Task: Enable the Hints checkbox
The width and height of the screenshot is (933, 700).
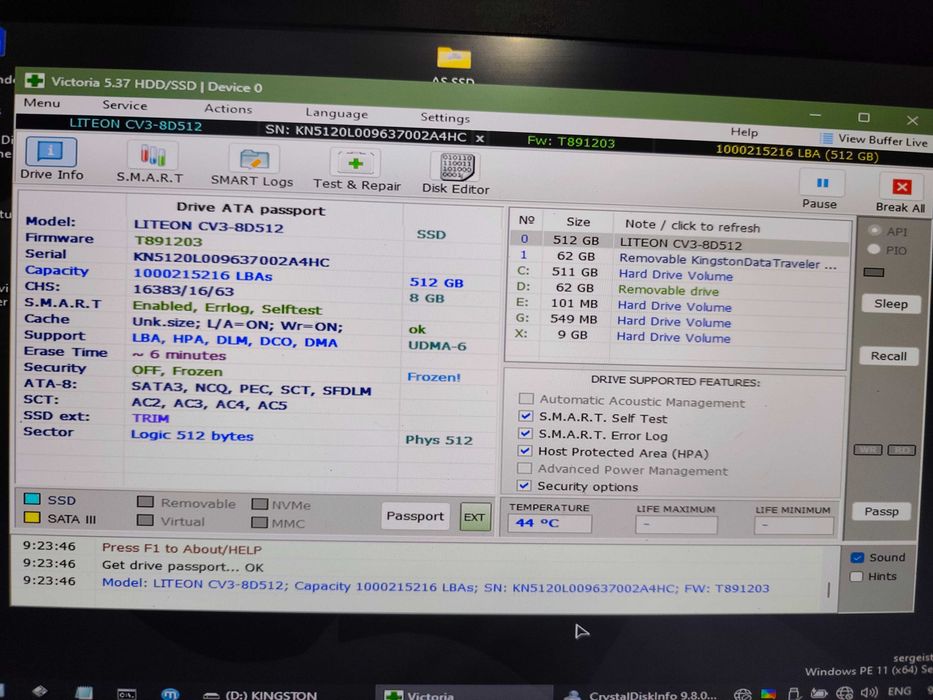Action: click(857, 576)
